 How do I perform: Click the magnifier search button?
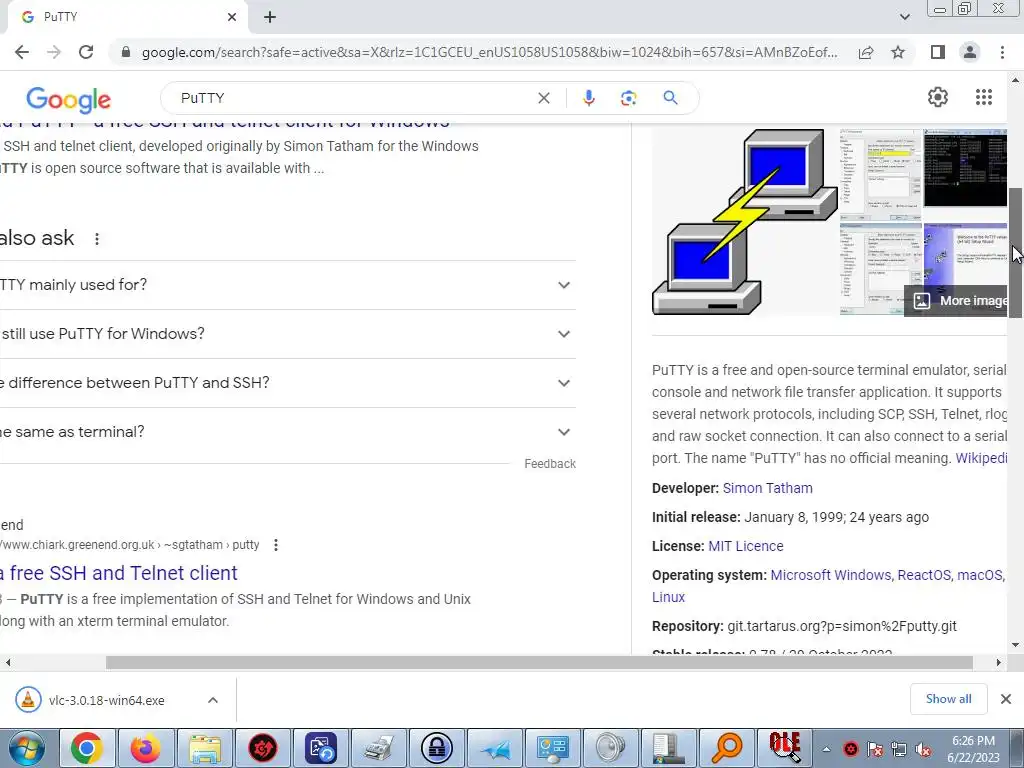670,98
